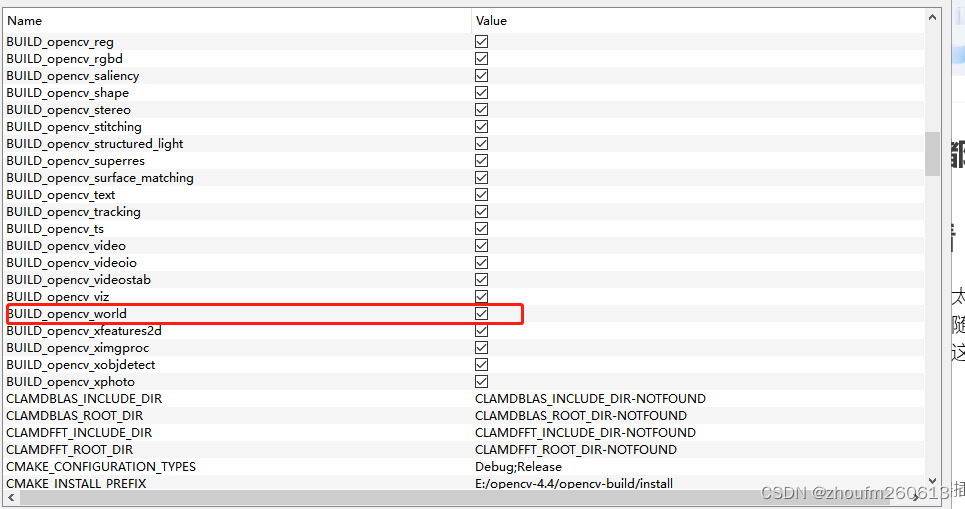The image size is (965, 509).
Task: Toggle the BUILD_opencv_videostab checkbox
Action: [481, 279]
